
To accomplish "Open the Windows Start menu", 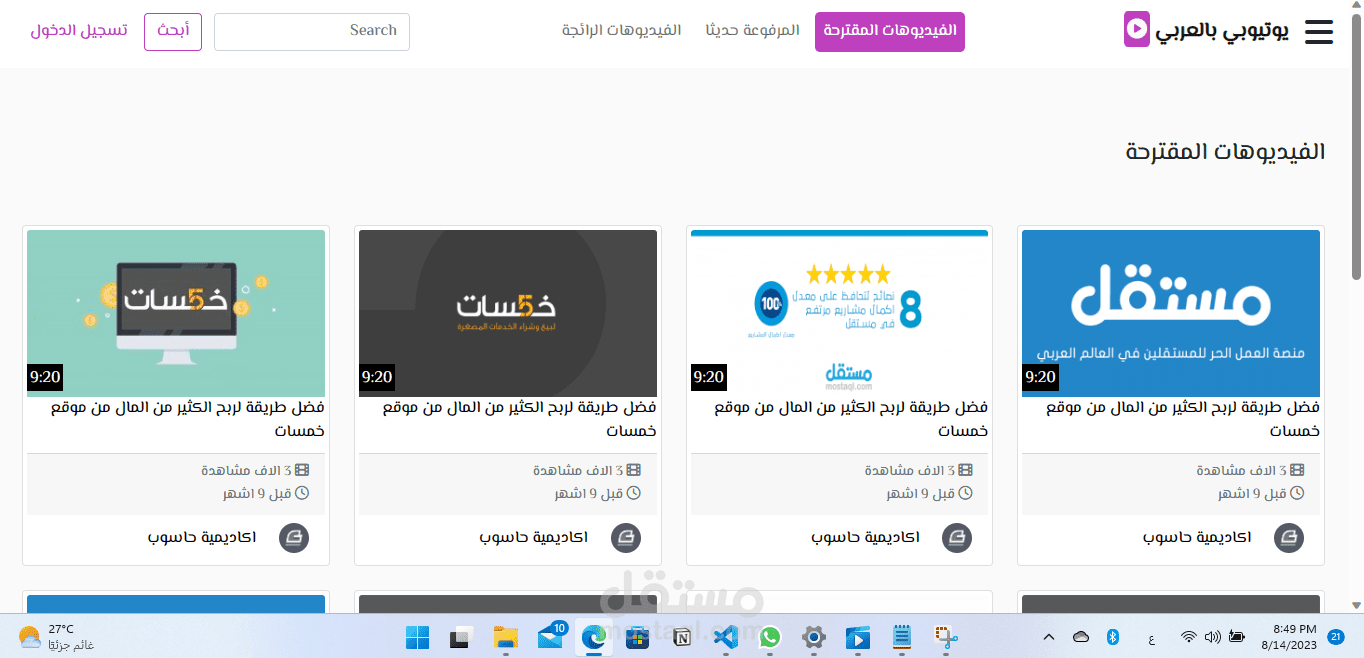I will [417, 637].
